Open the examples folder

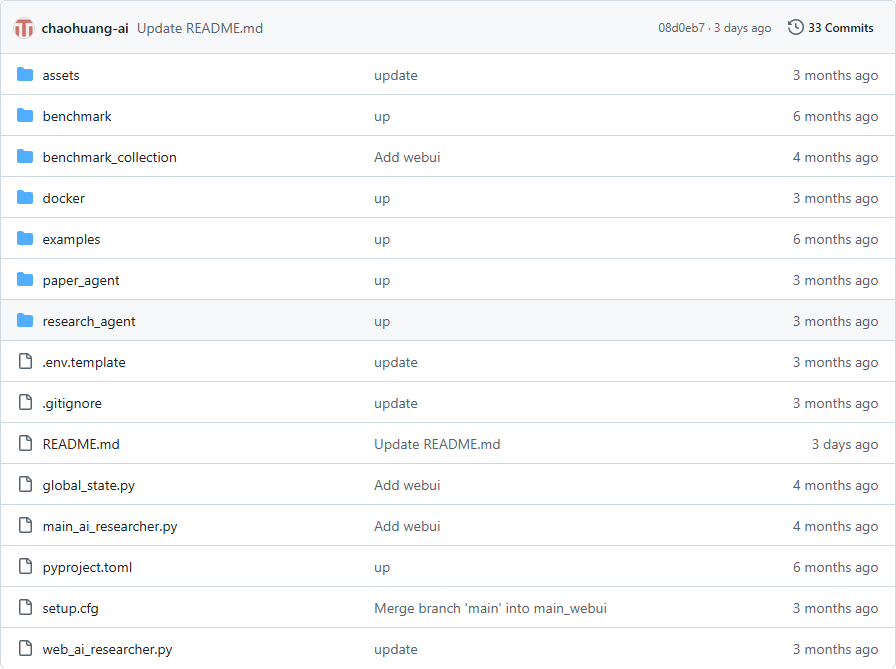[71, 239]
